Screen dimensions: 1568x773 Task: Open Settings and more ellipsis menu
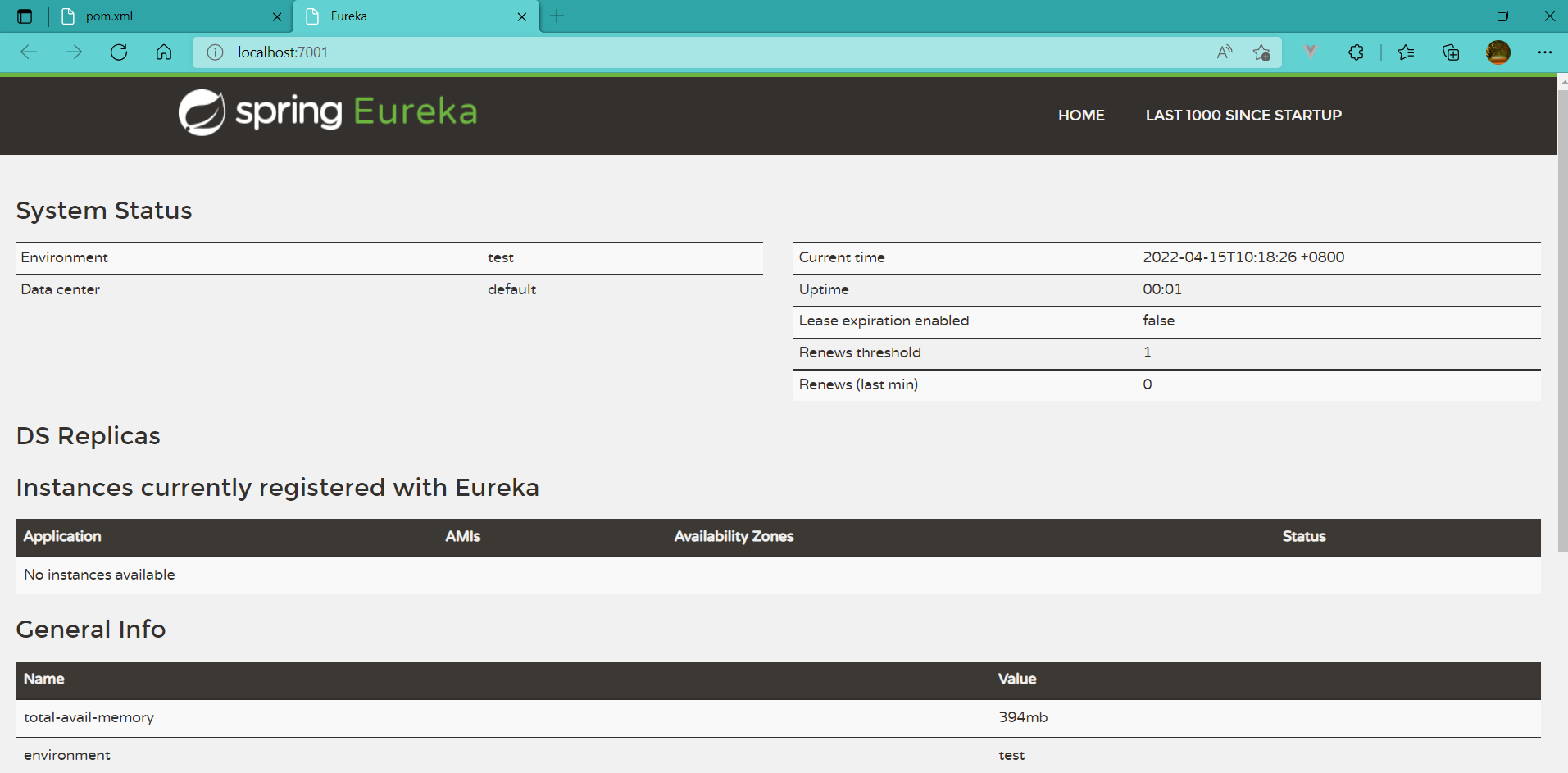click(1545, 52)
